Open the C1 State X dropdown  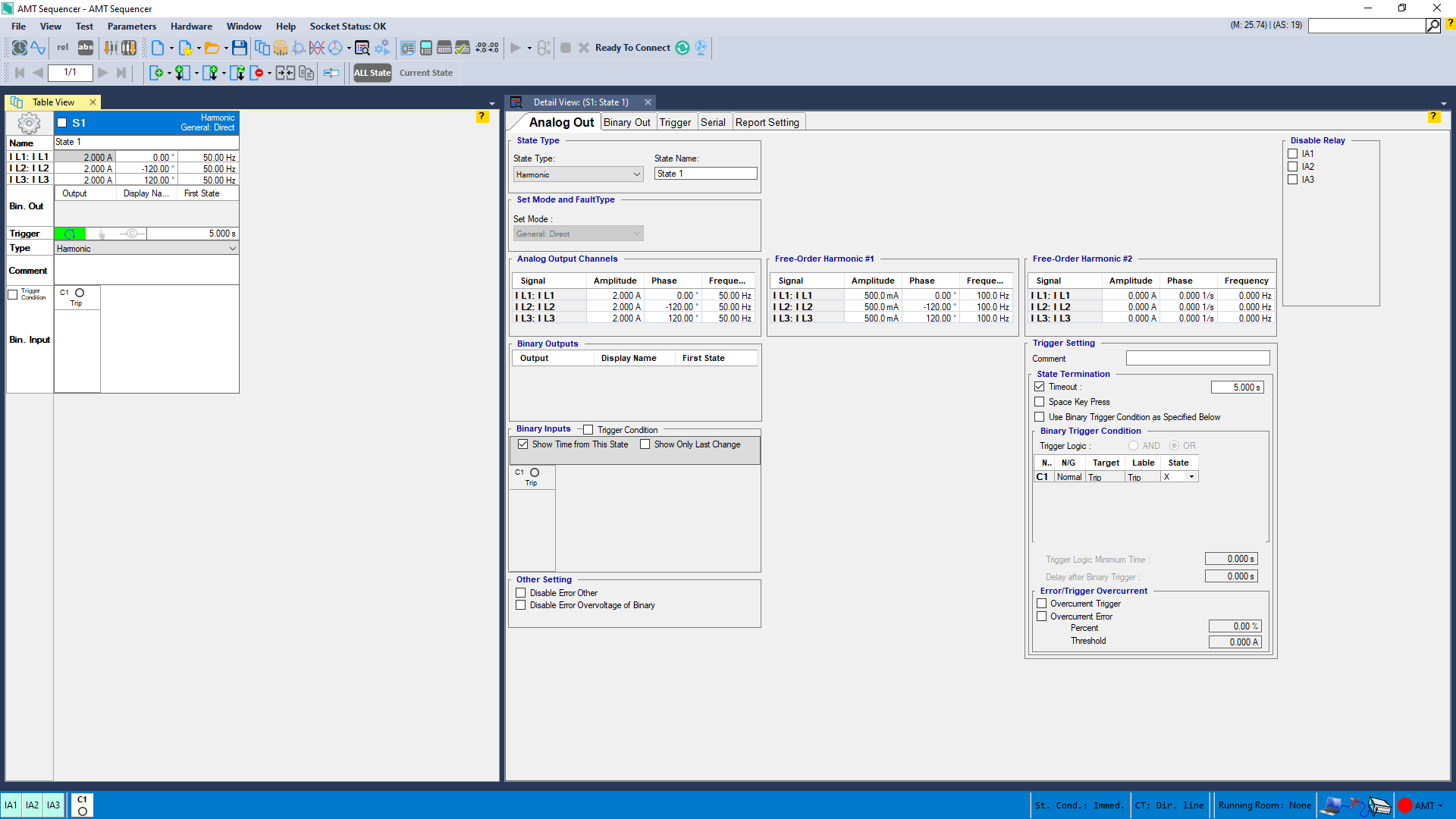1191,477
